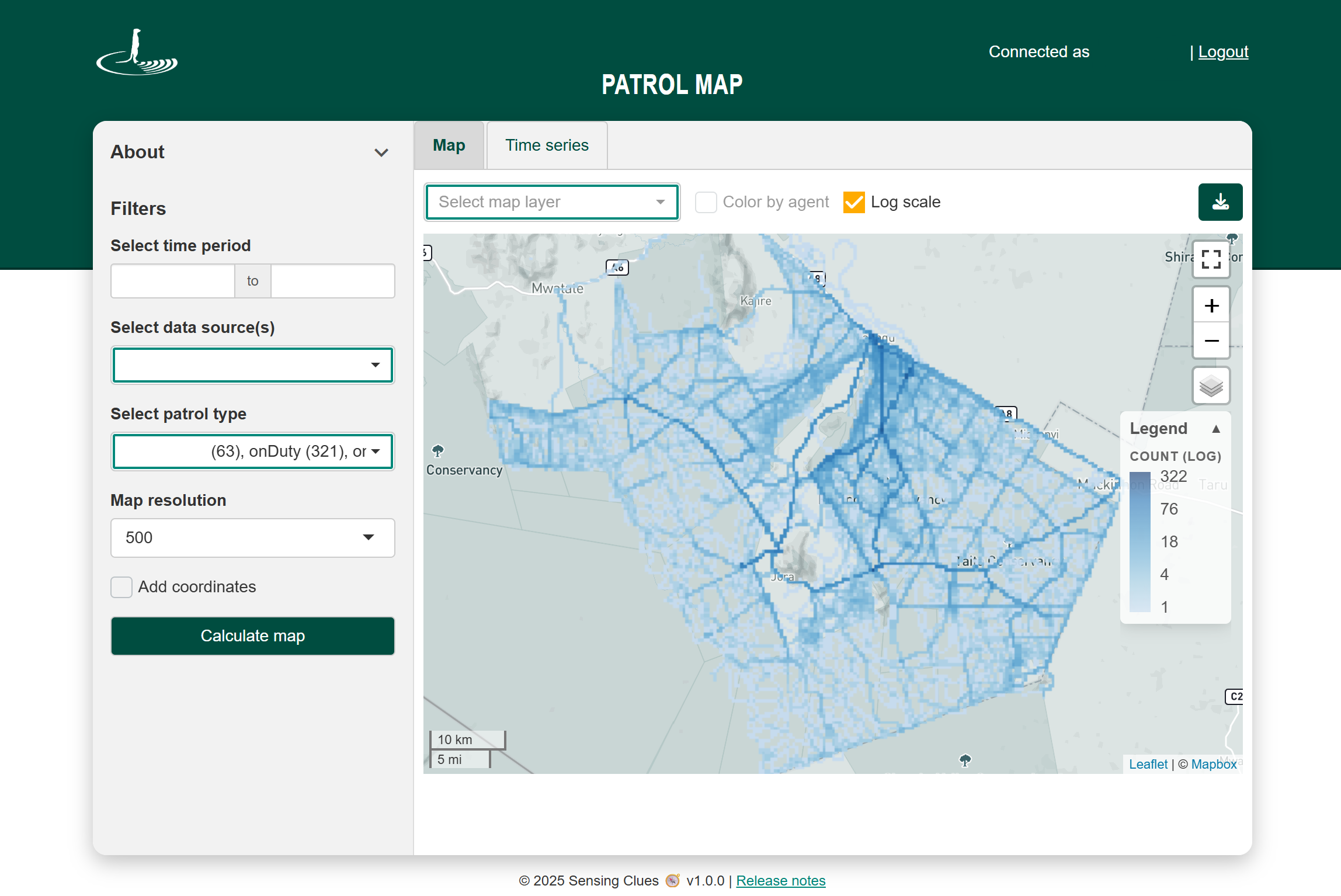Open the patrol type dropdown
Viewport: 1341px width, 896px height.
point(253,452)
